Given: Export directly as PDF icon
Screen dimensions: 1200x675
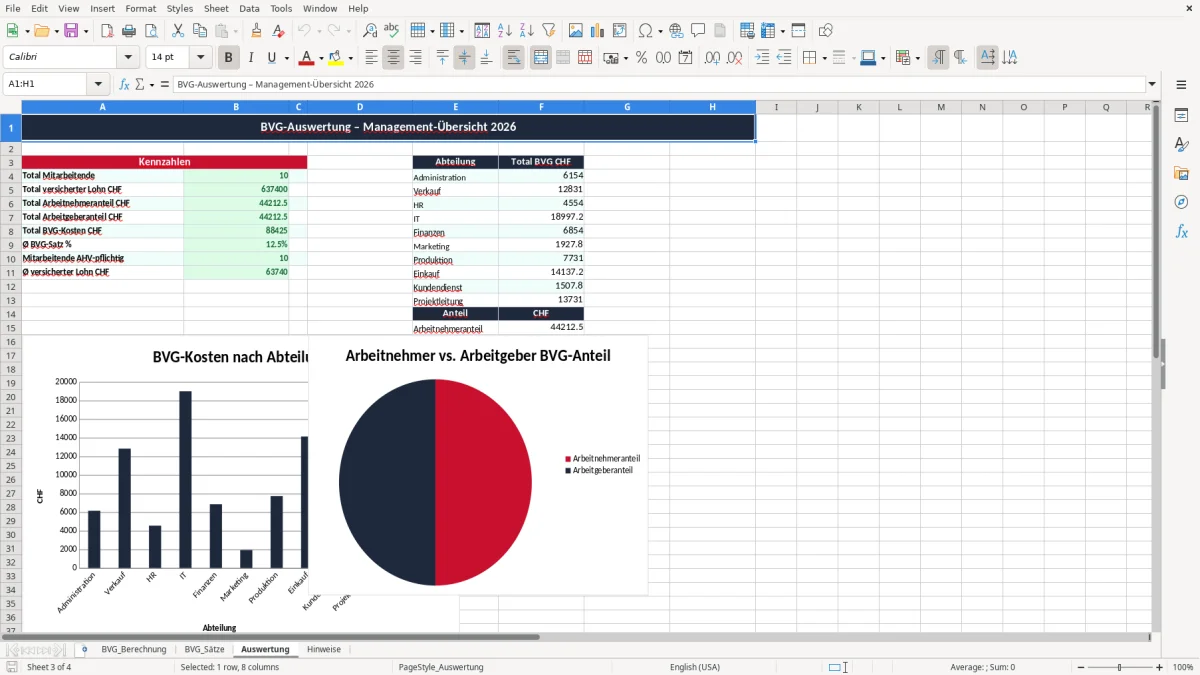Looking at the screenshot, I should 107,31.
